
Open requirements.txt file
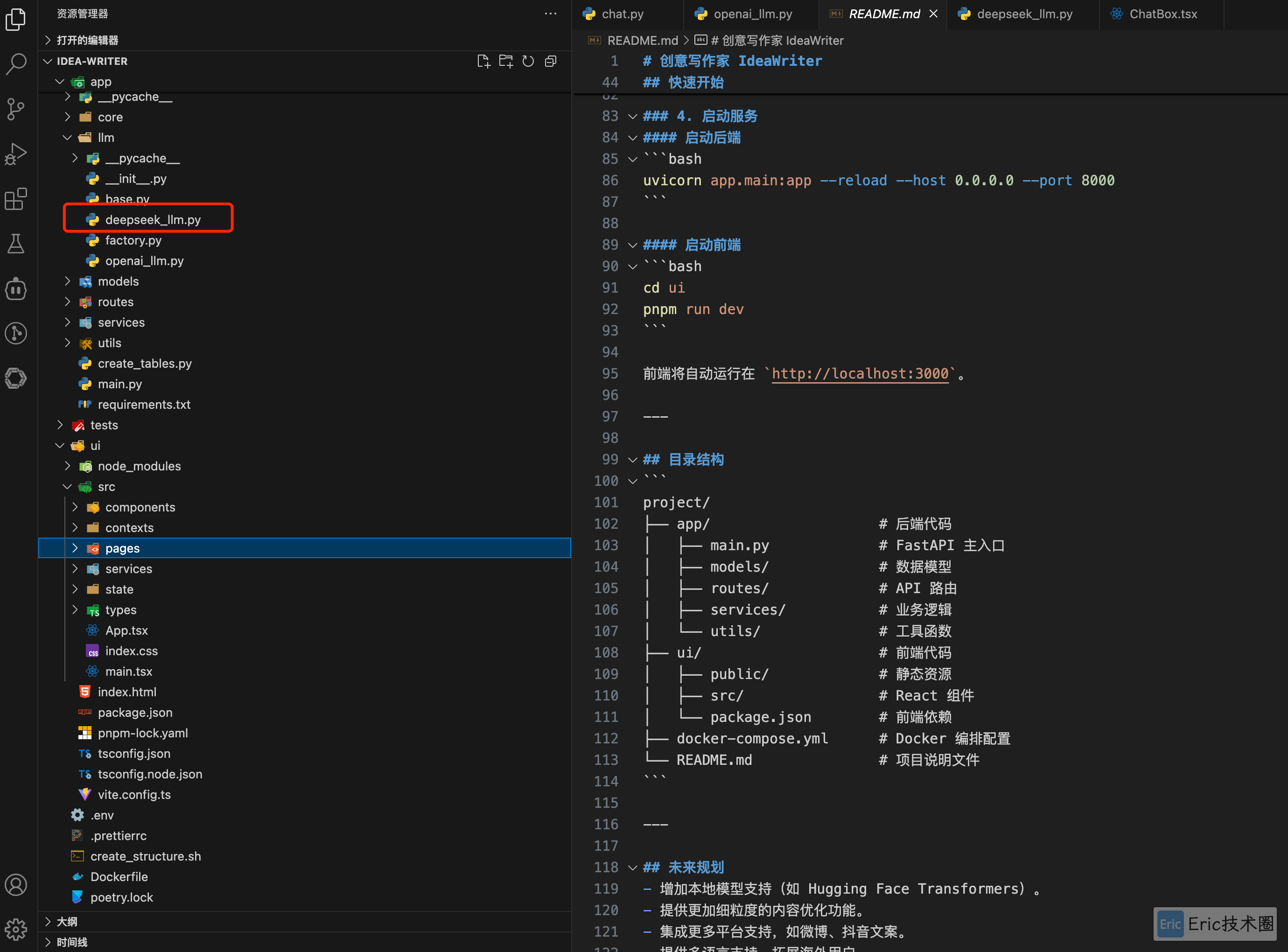pyautogui.click(x=304, y=405)
